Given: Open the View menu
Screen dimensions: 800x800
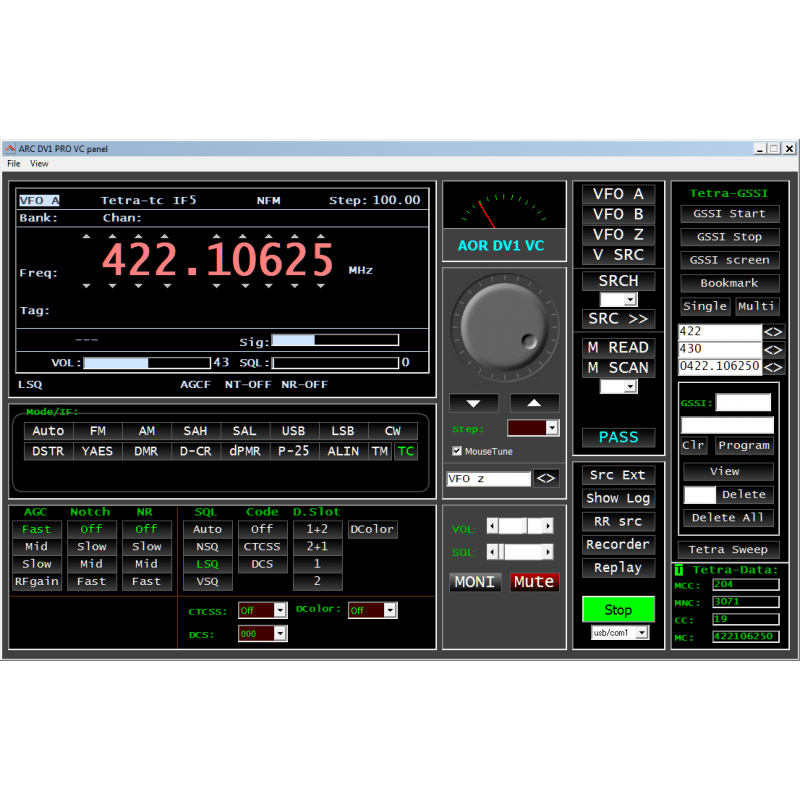Looking at the screenshot, I should (x=39, y=164).
